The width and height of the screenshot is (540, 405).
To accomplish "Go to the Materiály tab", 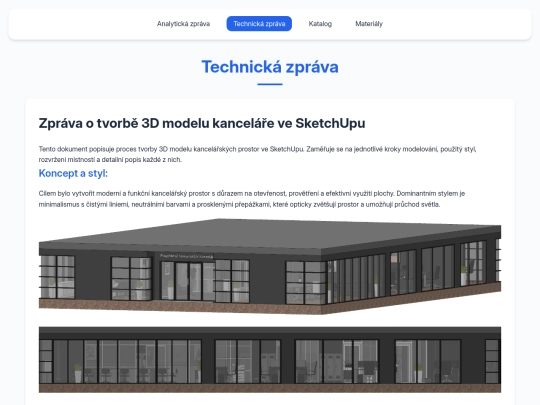I will click(369, 24).
